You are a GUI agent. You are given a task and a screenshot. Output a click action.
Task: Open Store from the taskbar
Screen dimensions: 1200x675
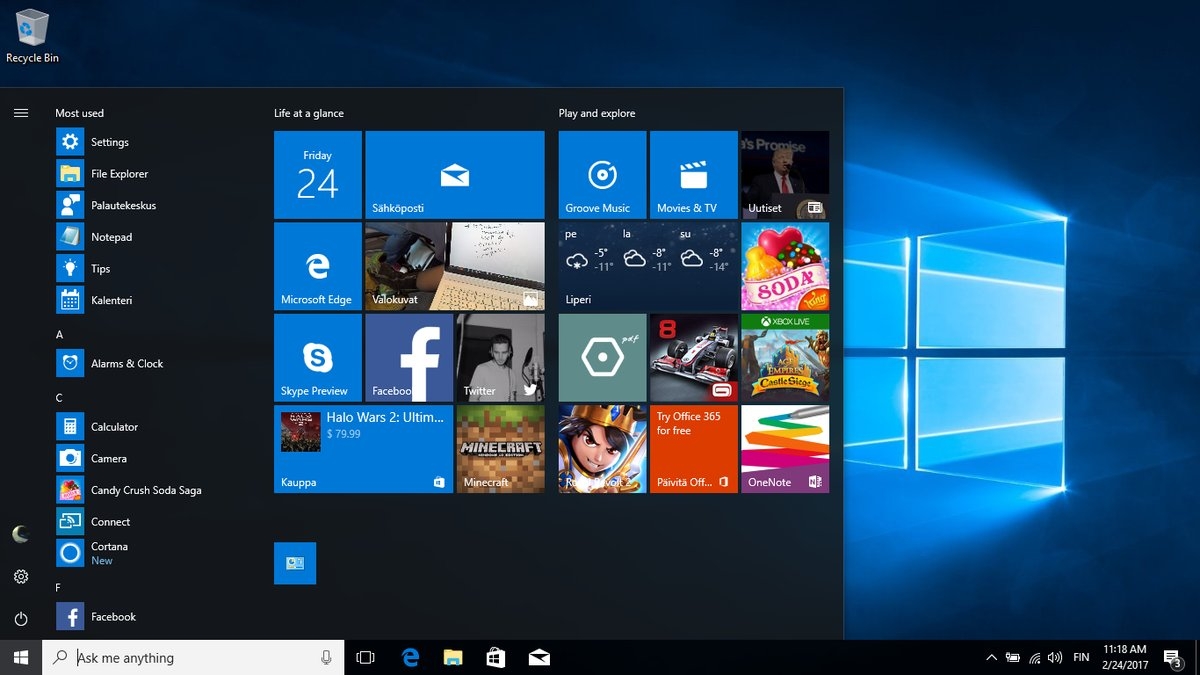coord(496,657)
